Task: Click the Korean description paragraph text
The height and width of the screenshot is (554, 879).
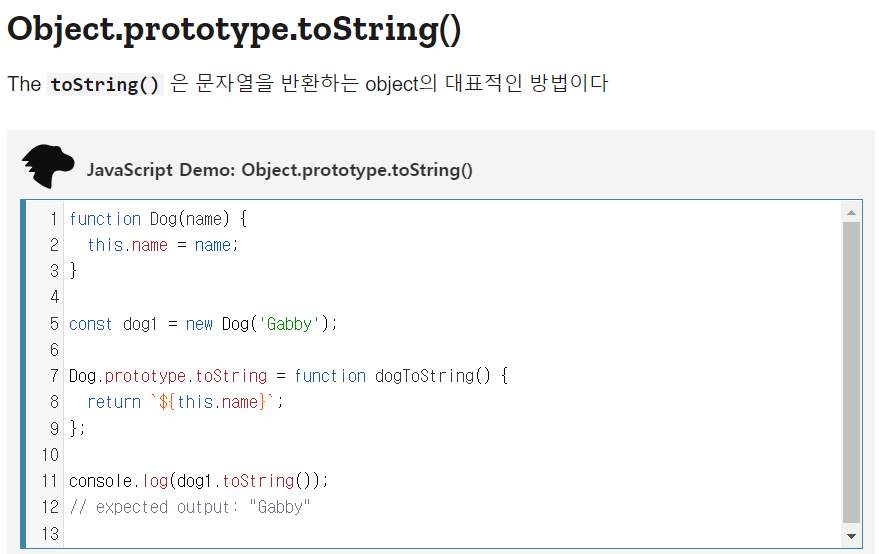Action: pyautogui.click(x=389, y=84)
